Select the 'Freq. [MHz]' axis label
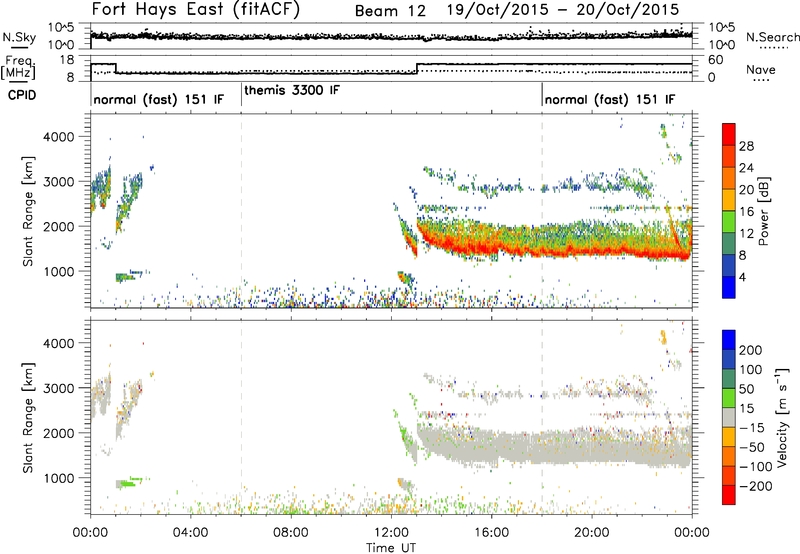 coord(18,67)
